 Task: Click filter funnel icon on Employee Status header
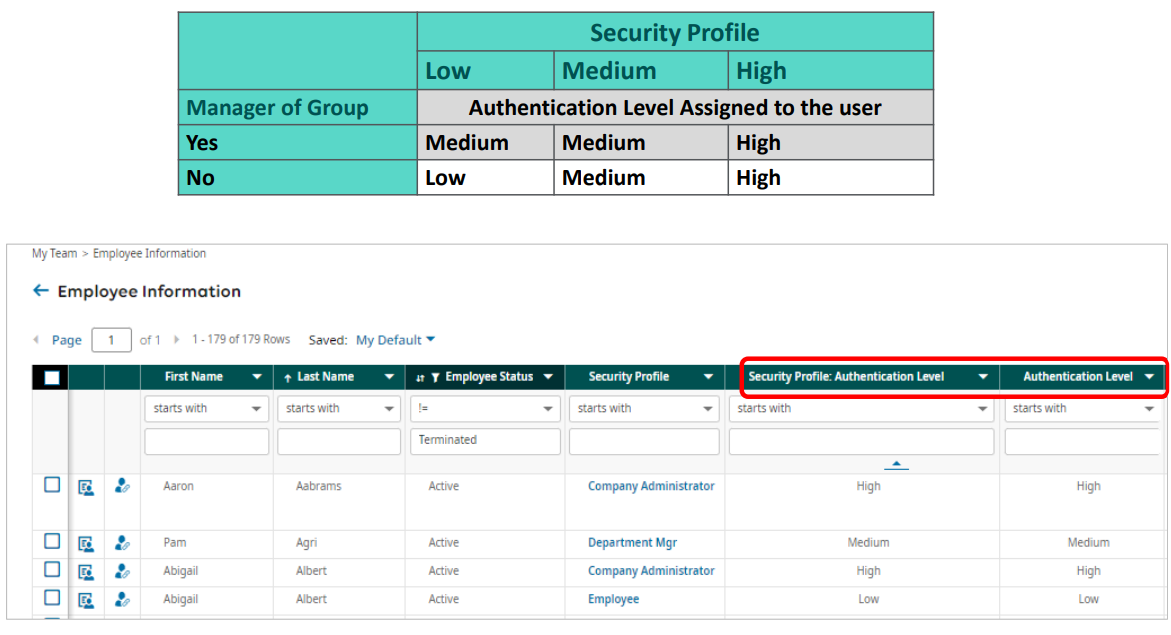(435, 378)
